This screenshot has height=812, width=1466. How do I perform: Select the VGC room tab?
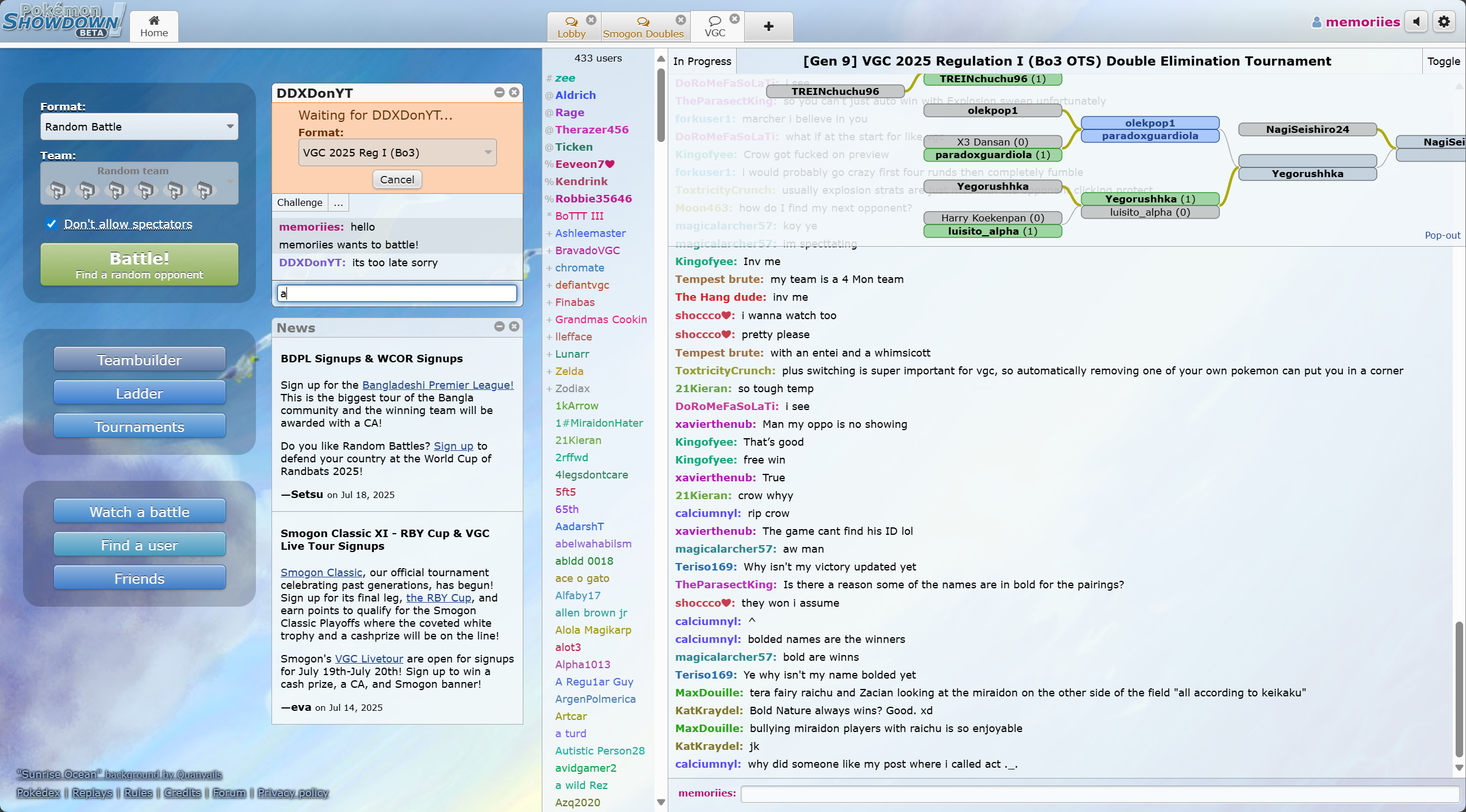coord(715,27)
